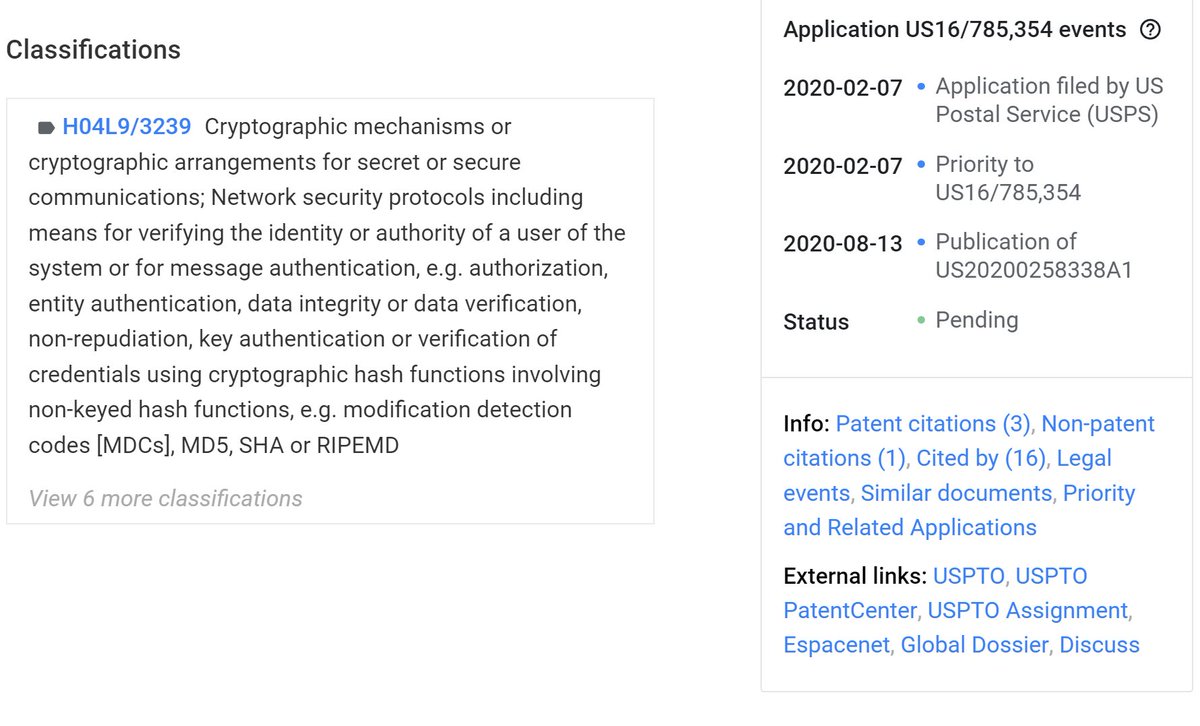This screenshot has height=726, width=1200.
Task: Click the classification tag icon
Action: tap(46, 128)
